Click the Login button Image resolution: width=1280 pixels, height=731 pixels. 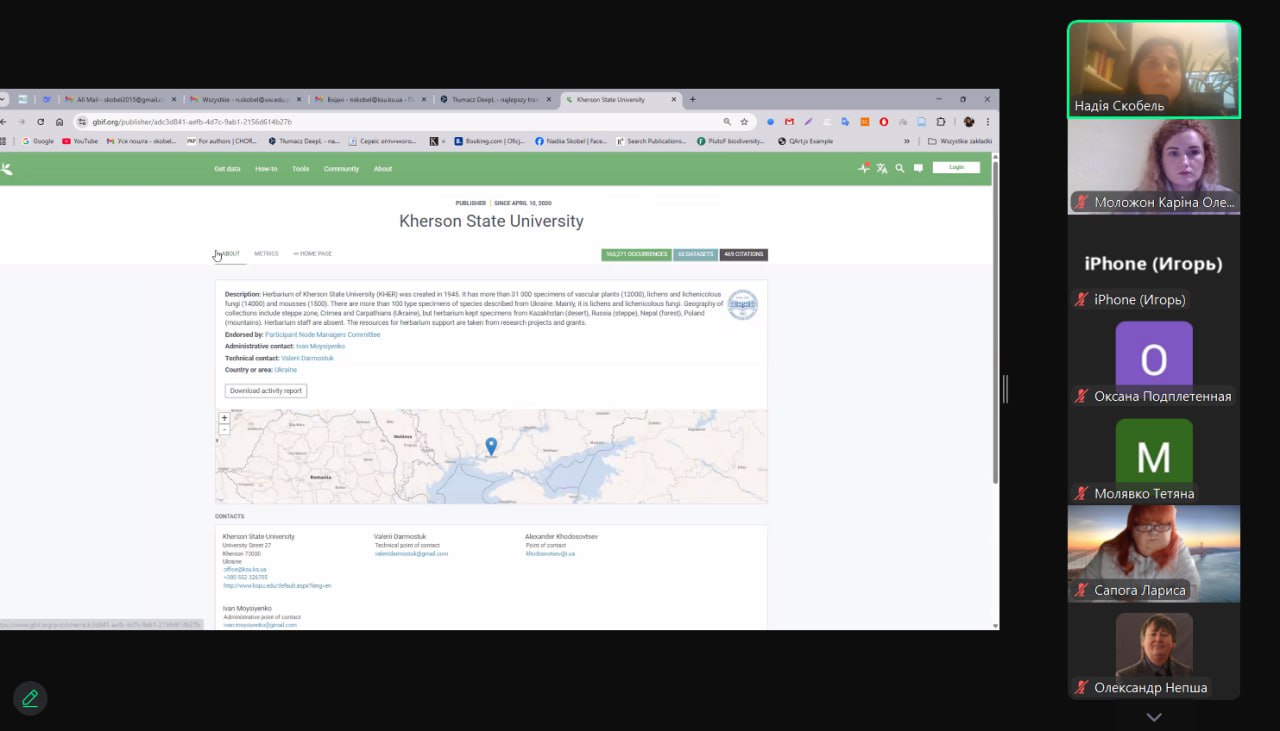tap(956, 167)
